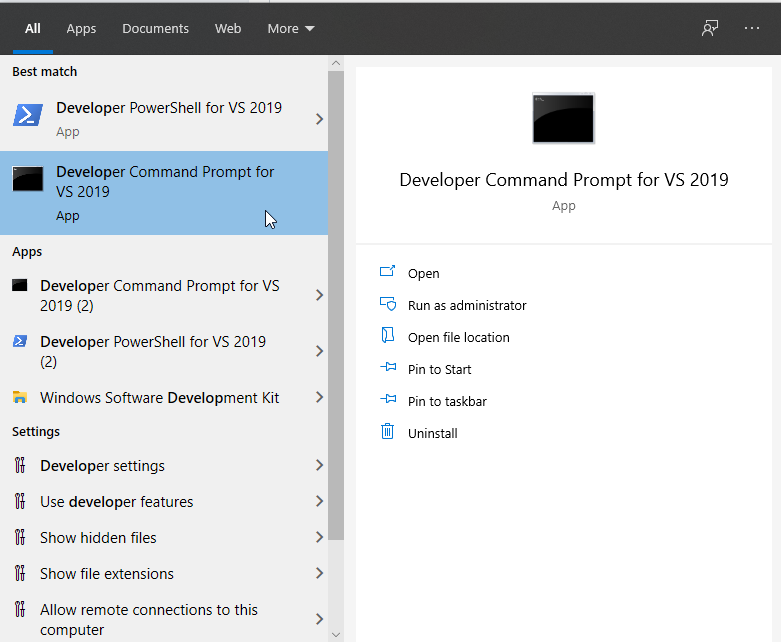Click the small Developer PowerShell (2) icon
Image resolution: width=781 pixels, height=642 pixels.
19,341
